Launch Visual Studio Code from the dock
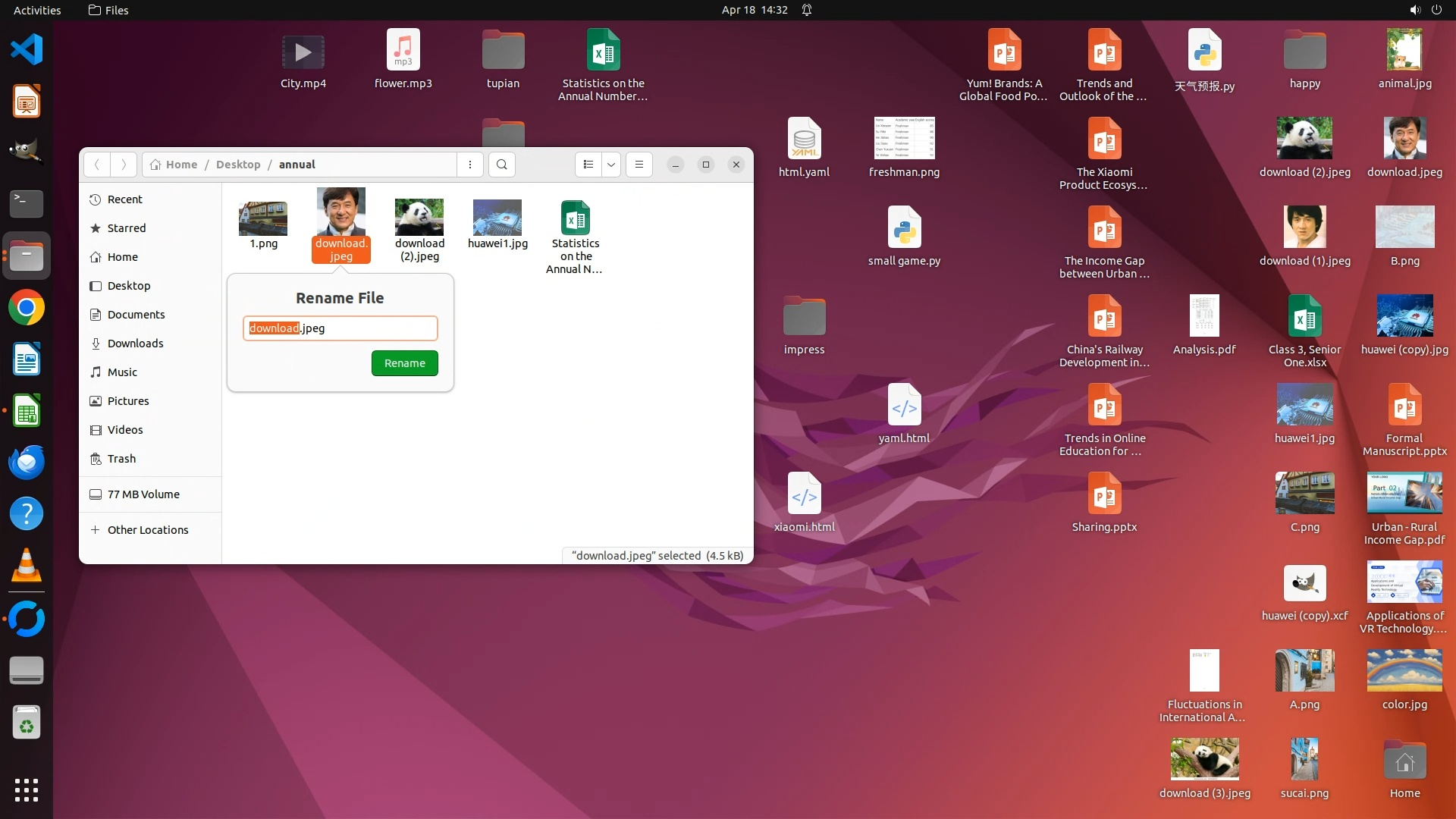The height and width of the screenshot is (819, 1456). tap(27, 50)
